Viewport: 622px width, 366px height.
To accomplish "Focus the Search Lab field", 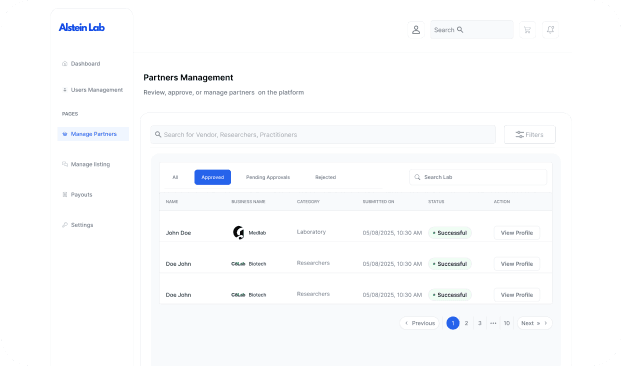I will pyautogui.click(x=478, y=177).
